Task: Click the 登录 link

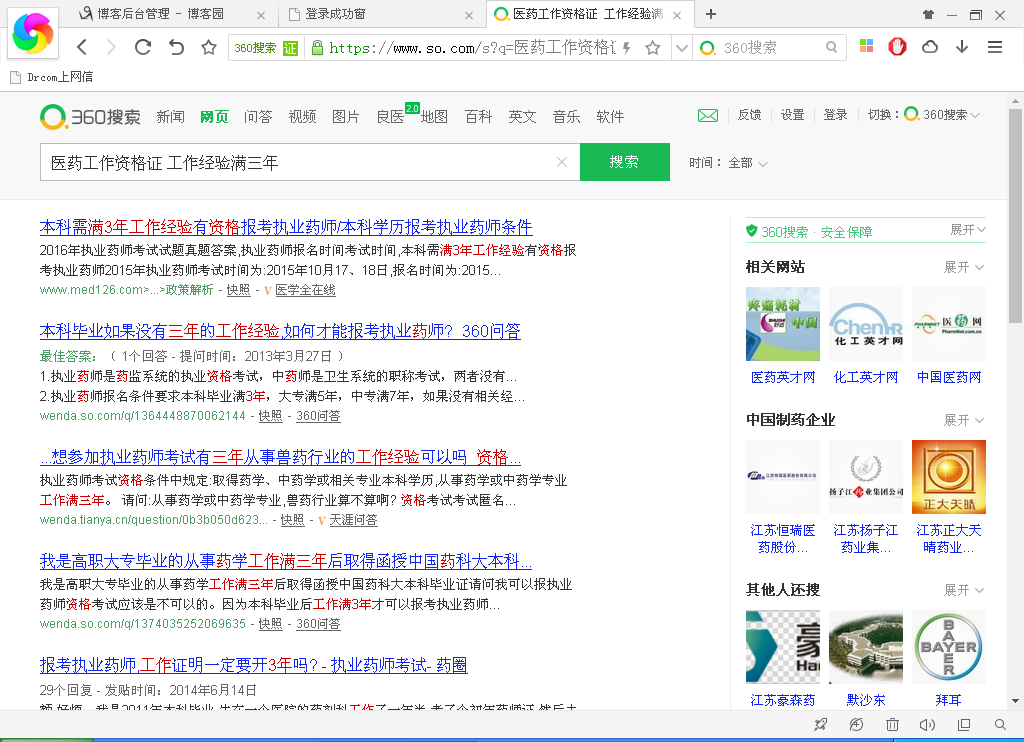Action: tap(835, 115)
